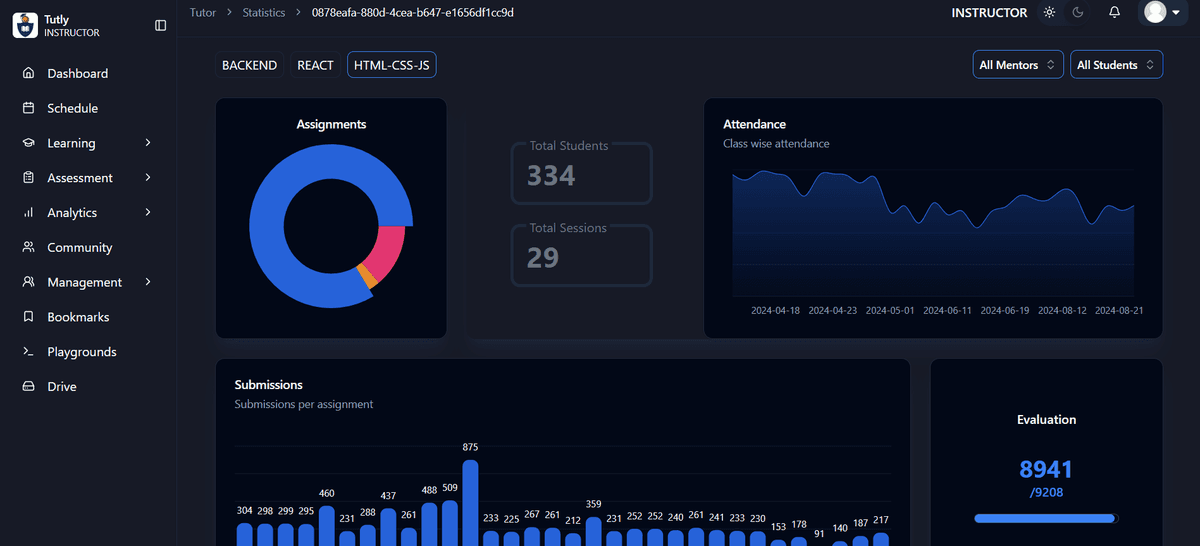This screenshot has height=546, width=1200.
Task: Click the submissions bar labeled 509
Action: coord(450,523)
